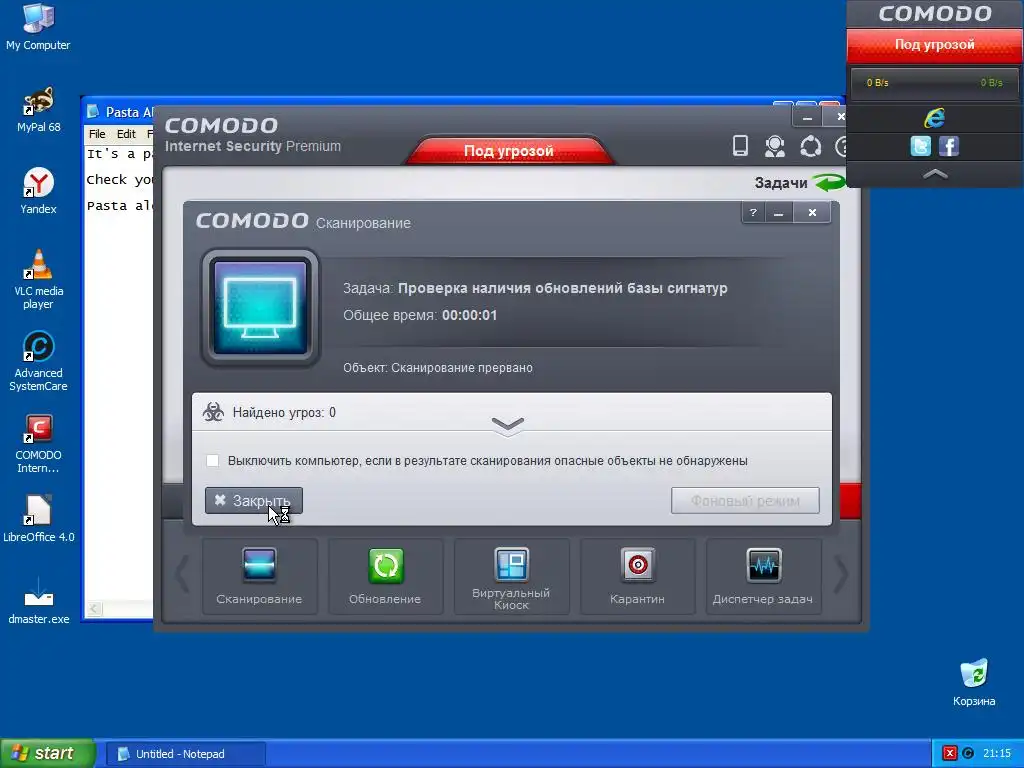This screenshot has height=768, width=1024.
Task: Click the green Задачи arrow icon
Action: point(829,182)
